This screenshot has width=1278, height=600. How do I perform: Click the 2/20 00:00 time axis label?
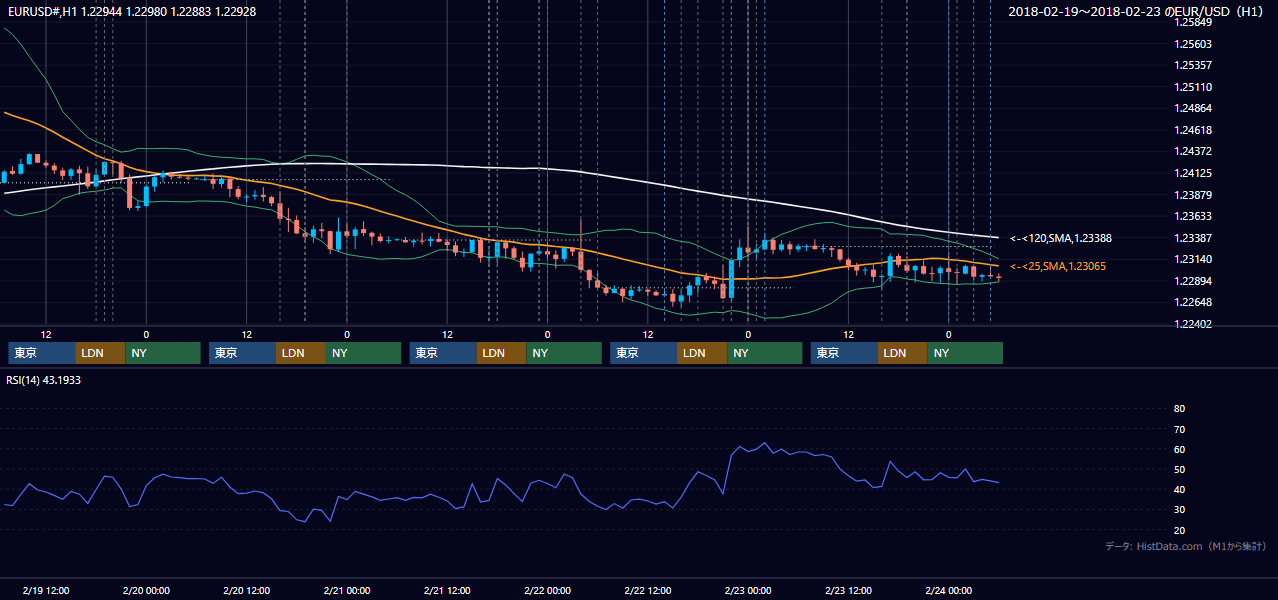146,590
